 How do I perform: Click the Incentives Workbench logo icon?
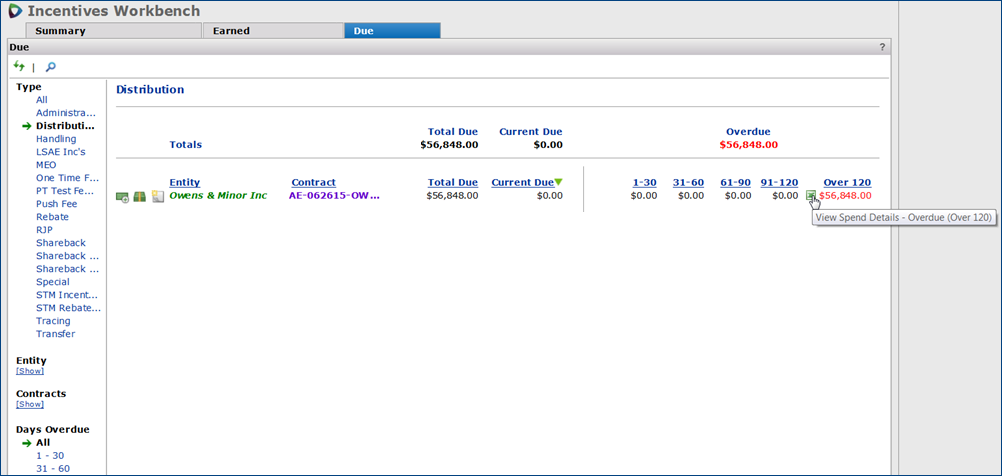tap(15, 11)
